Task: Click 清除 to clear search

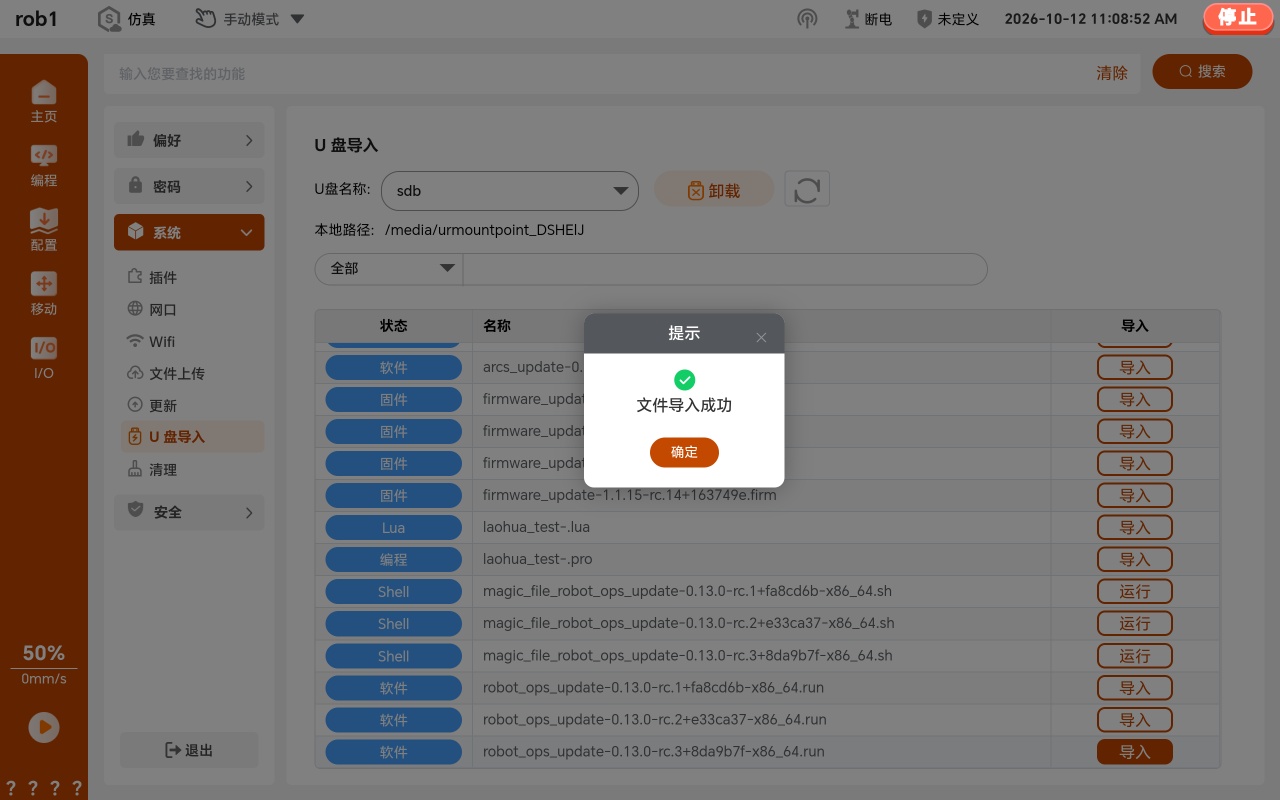Action: [x=1112, y=73]
